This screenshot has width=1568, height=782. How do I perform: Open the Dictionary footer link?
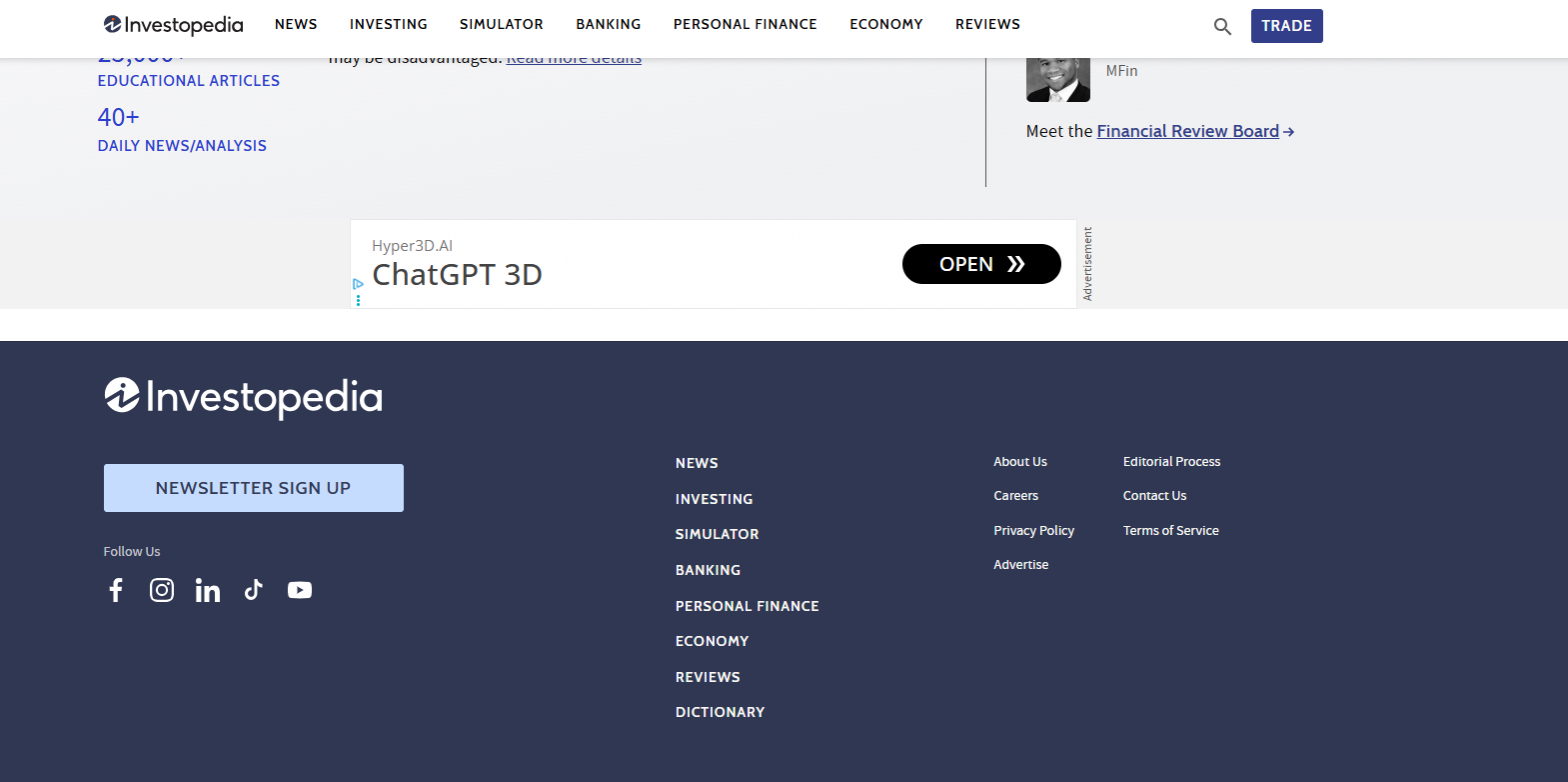click(720, 712)
